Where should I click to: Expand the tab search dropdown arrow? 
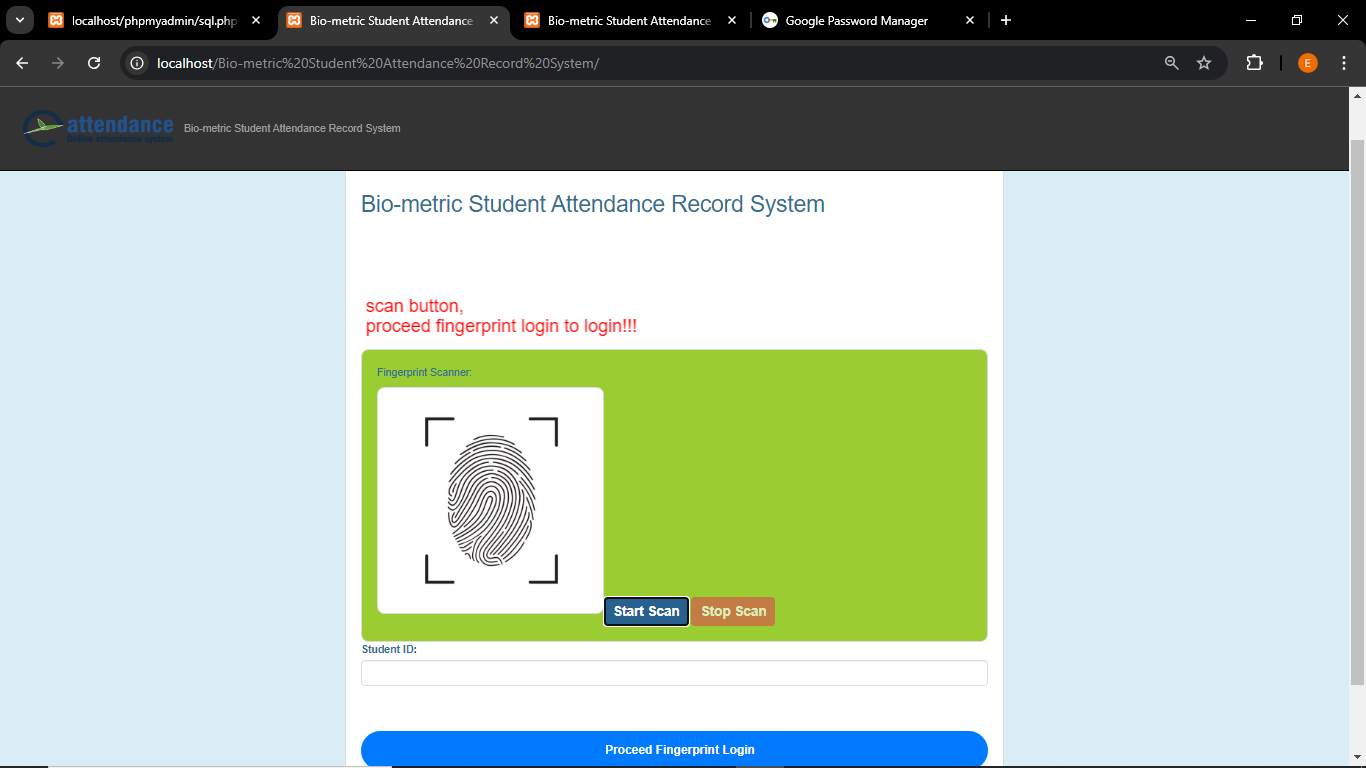click(19, 21)
